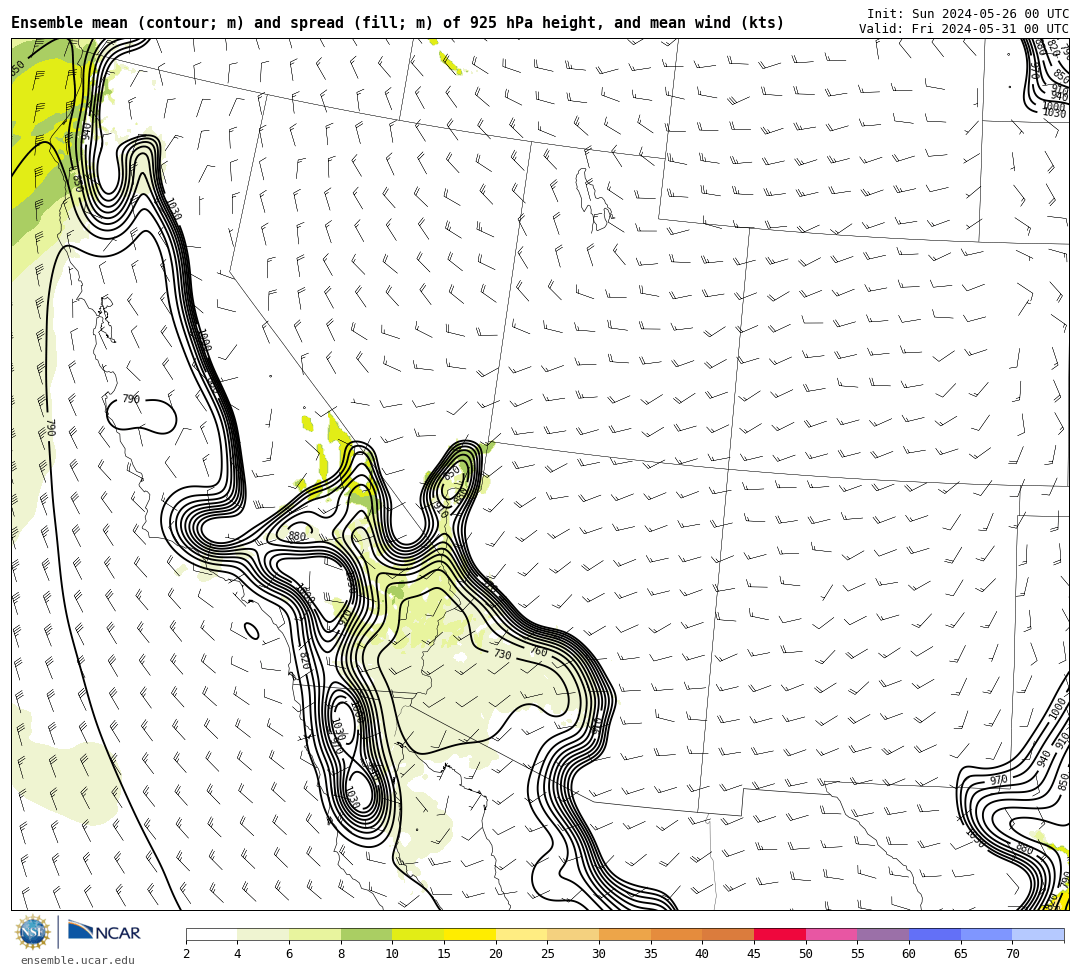The height and width of the screenshot is (973, 1080).
Task: Click the purple 55–60 colorbar swatch
Action: click(x=883, y=934)
